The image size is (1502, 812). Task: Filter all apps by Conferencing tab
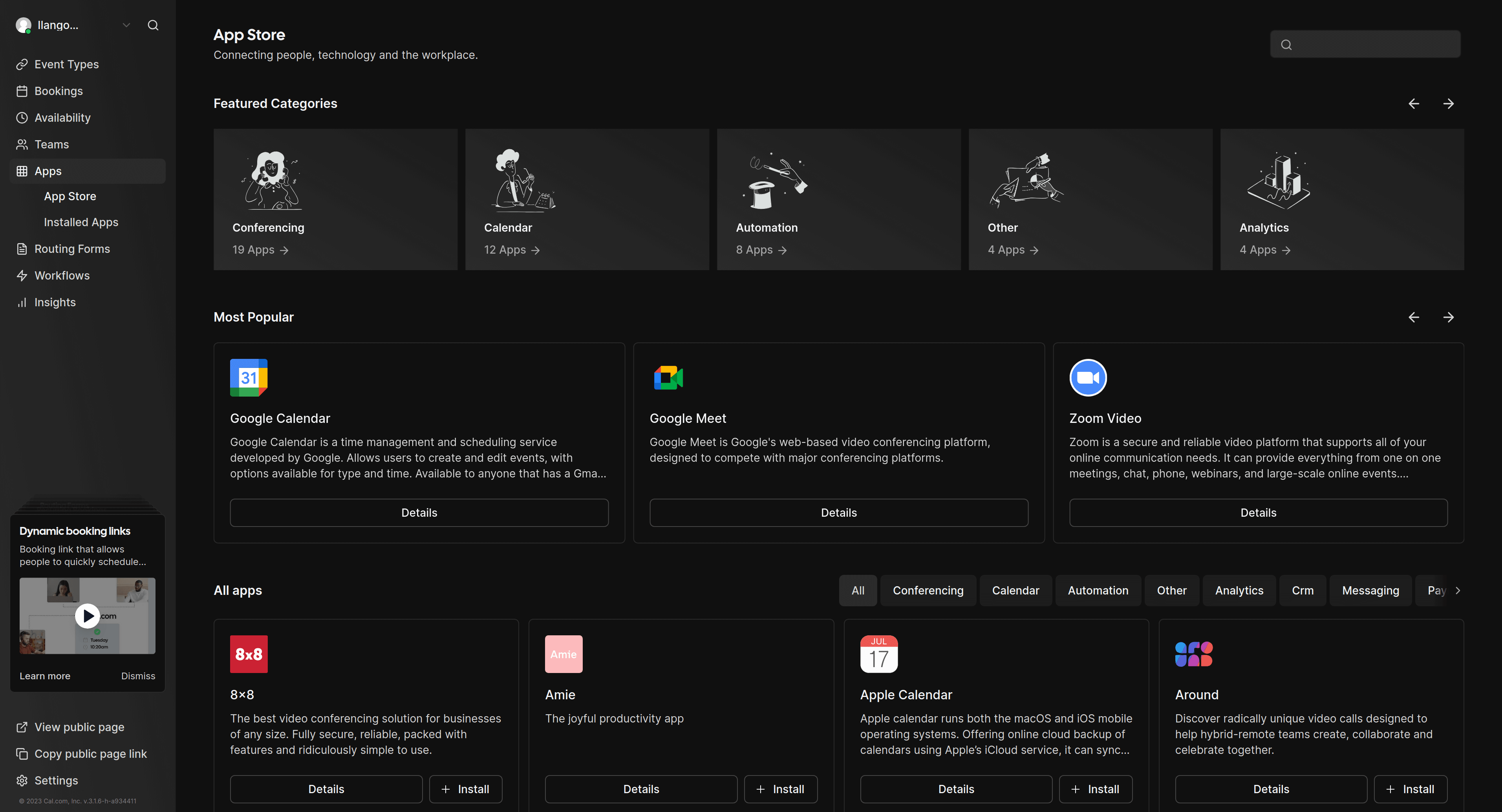pos(928,591)
